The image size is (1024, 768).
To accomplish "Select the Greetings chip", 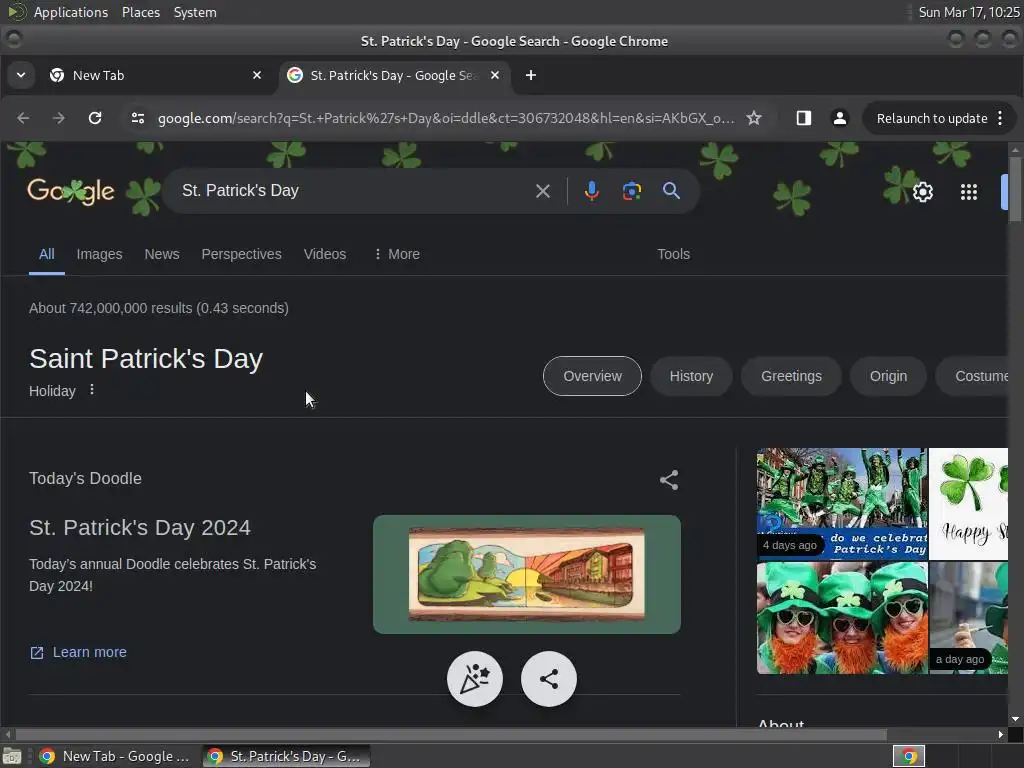I will 791,376.
